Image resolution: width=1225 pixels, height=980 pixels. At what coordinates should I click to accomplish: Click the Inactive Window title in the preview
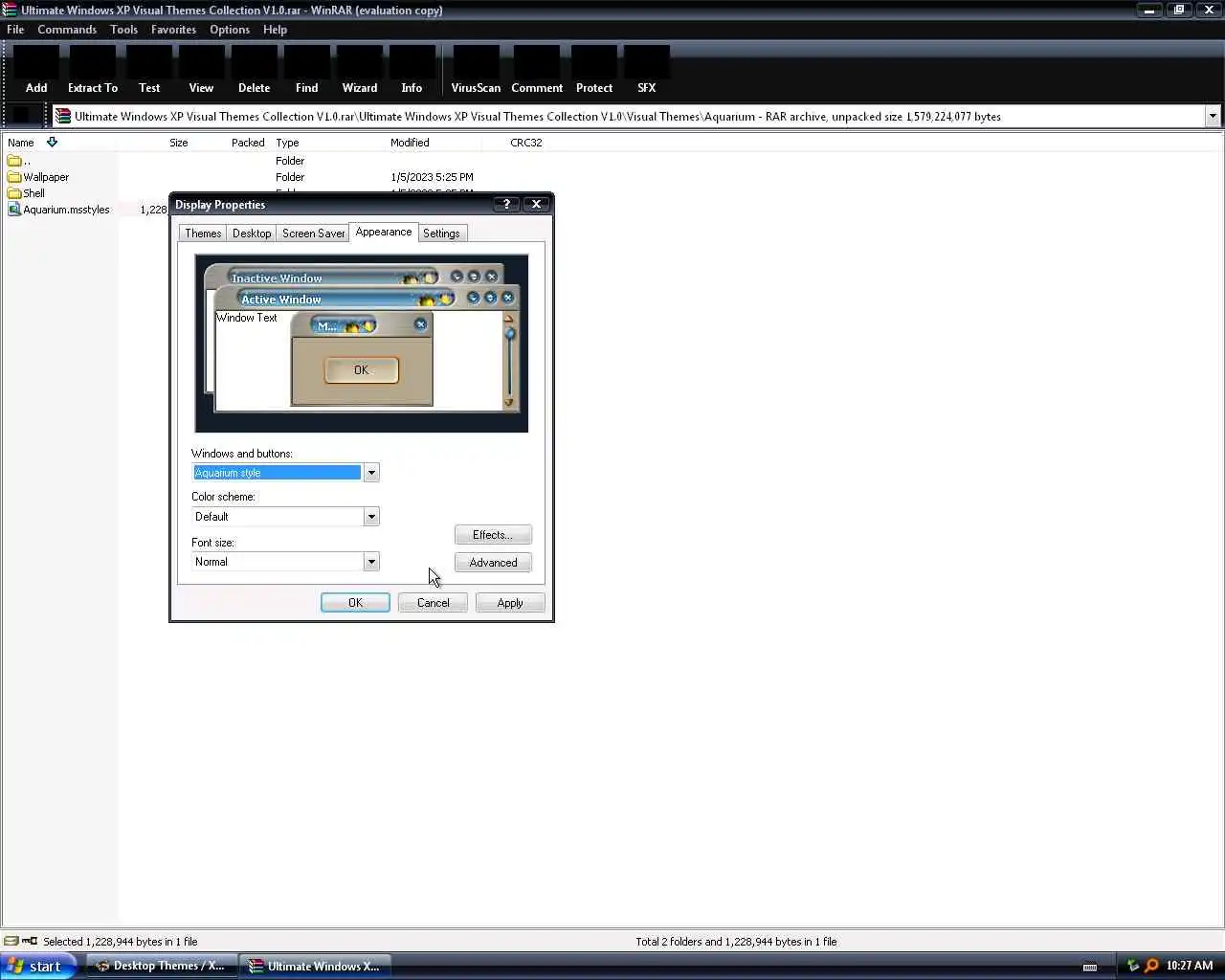(277, 278)
